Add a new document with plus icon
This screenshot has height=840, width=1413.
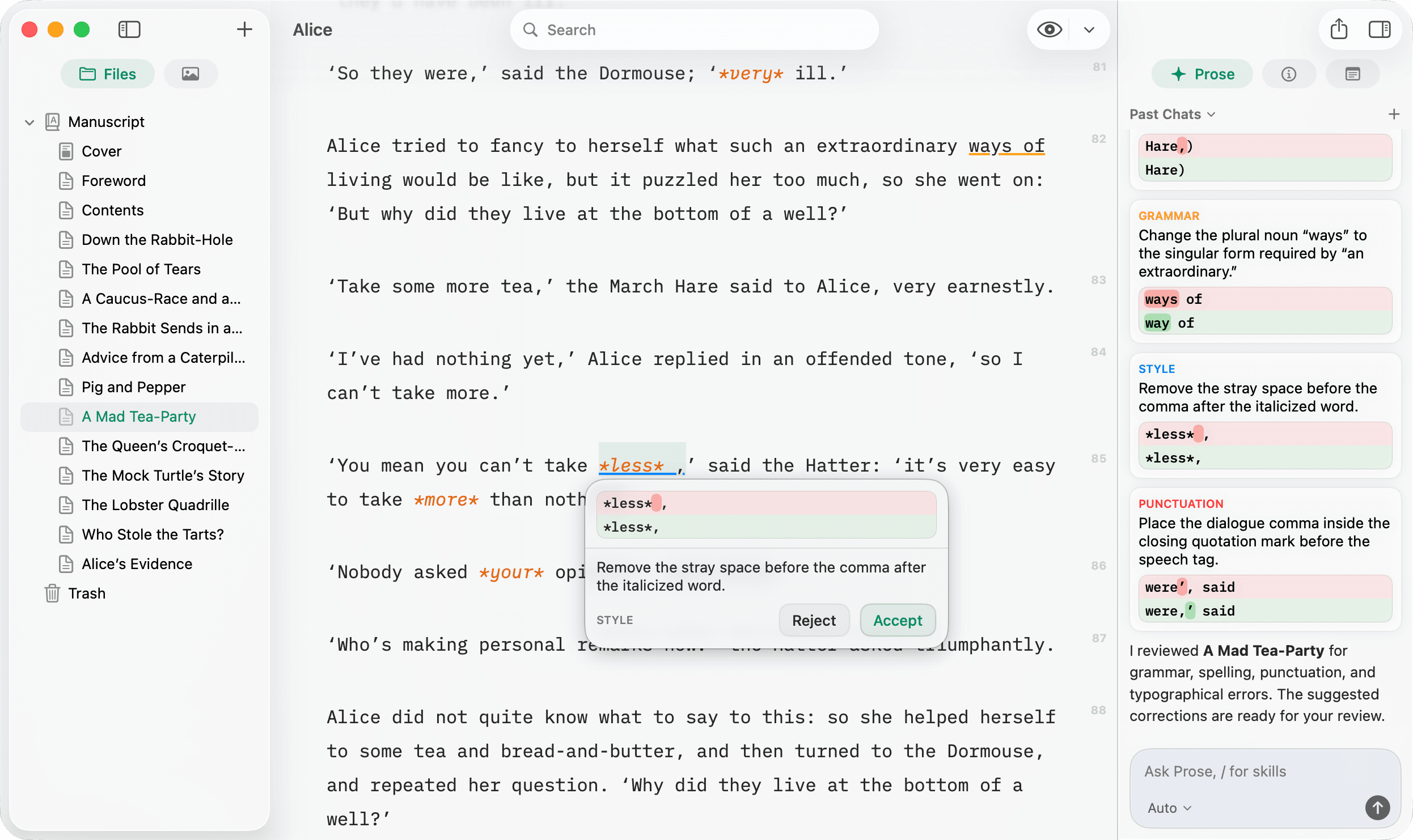(x=244, y=29)
